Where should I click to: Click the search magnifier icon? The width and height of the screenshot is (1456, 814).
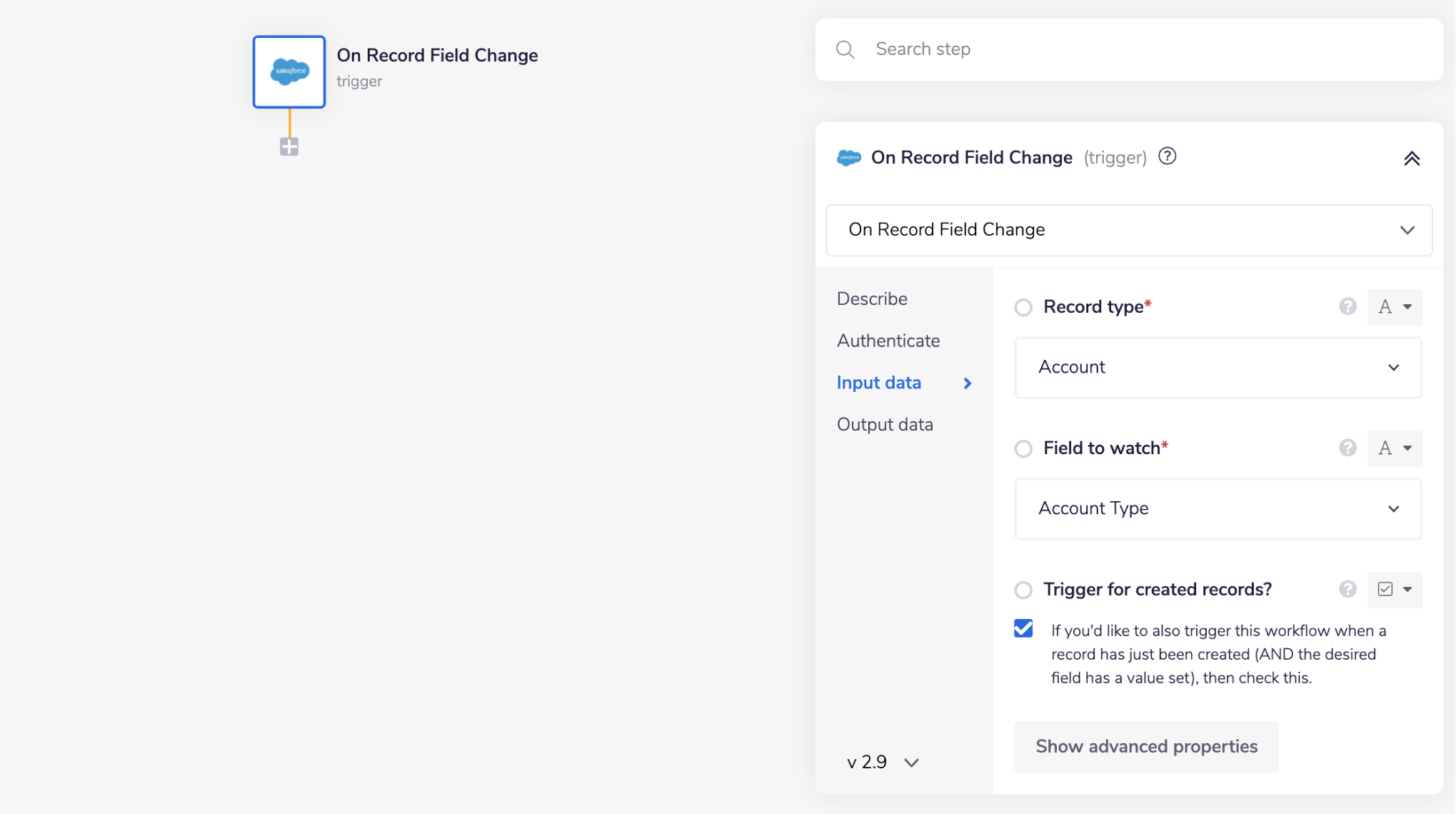point(845,49)
